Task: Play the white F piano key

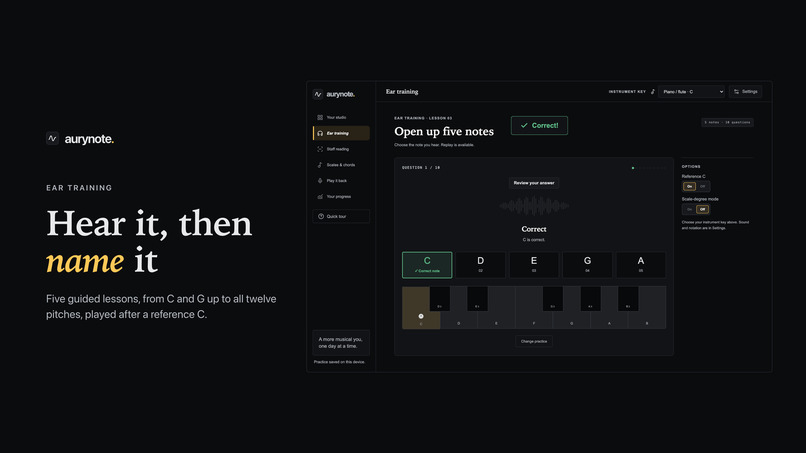Action: [534, 320]
